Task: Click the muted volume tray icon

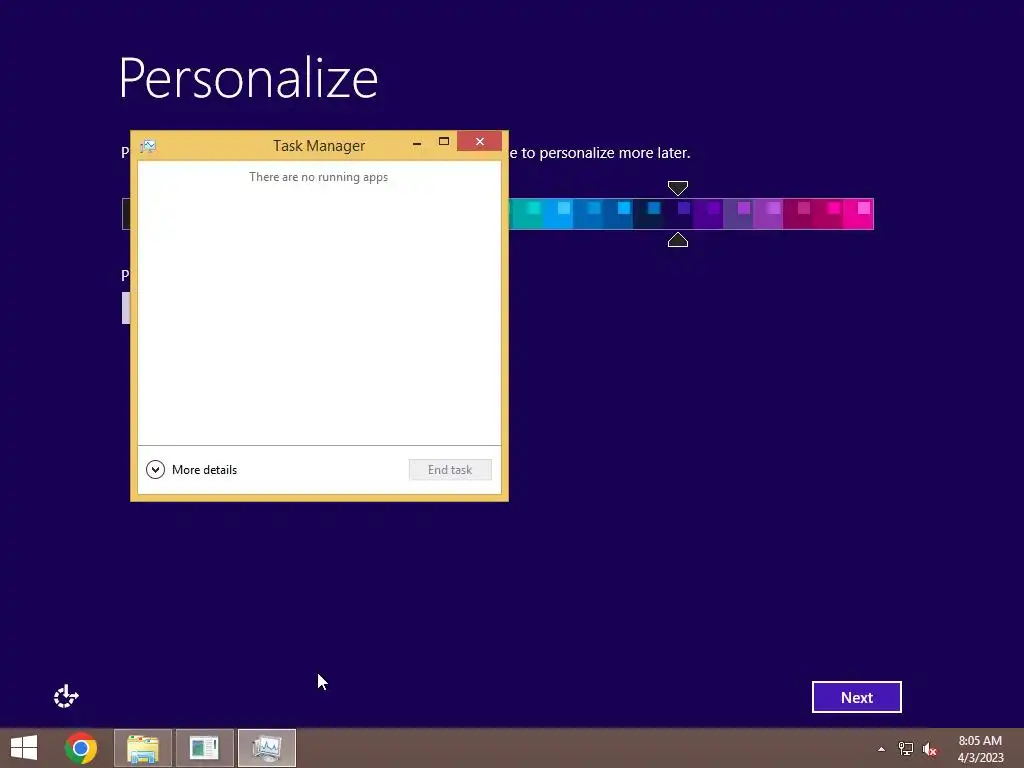Action: pyautogui.click(x=930, y=749)
